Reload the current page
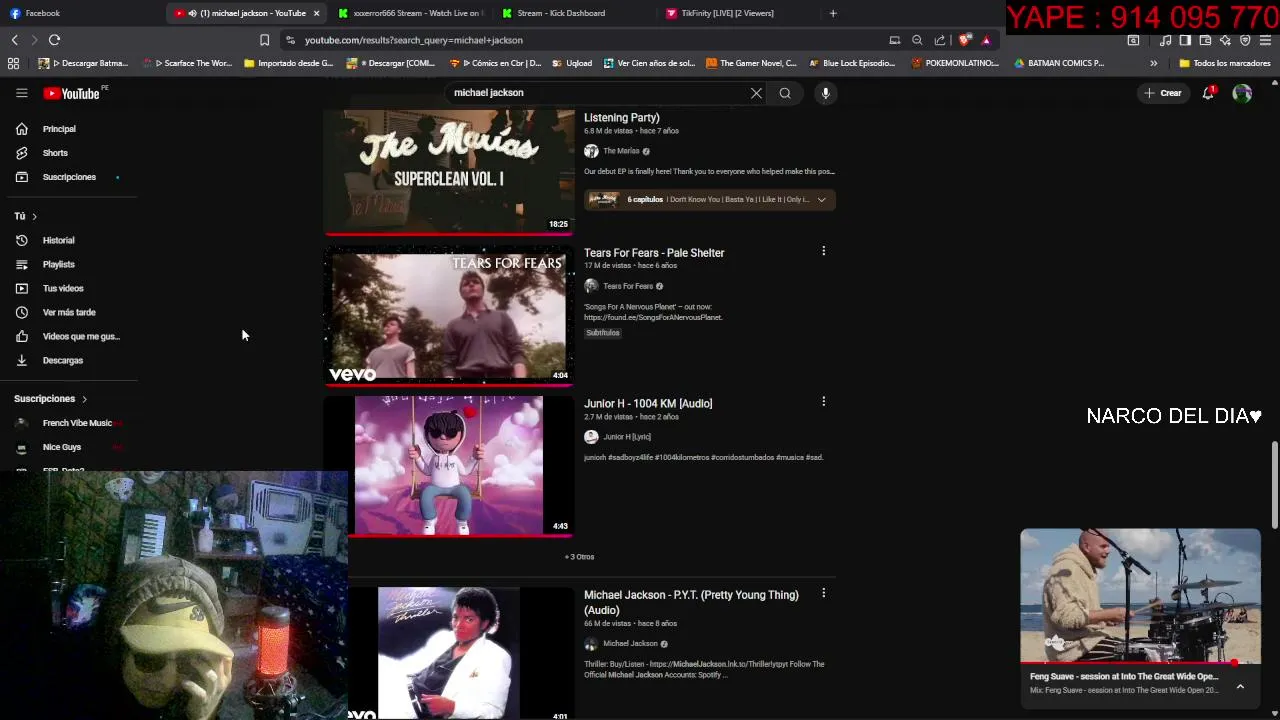This screenshot has width=1280, height=720. (55, 40)
